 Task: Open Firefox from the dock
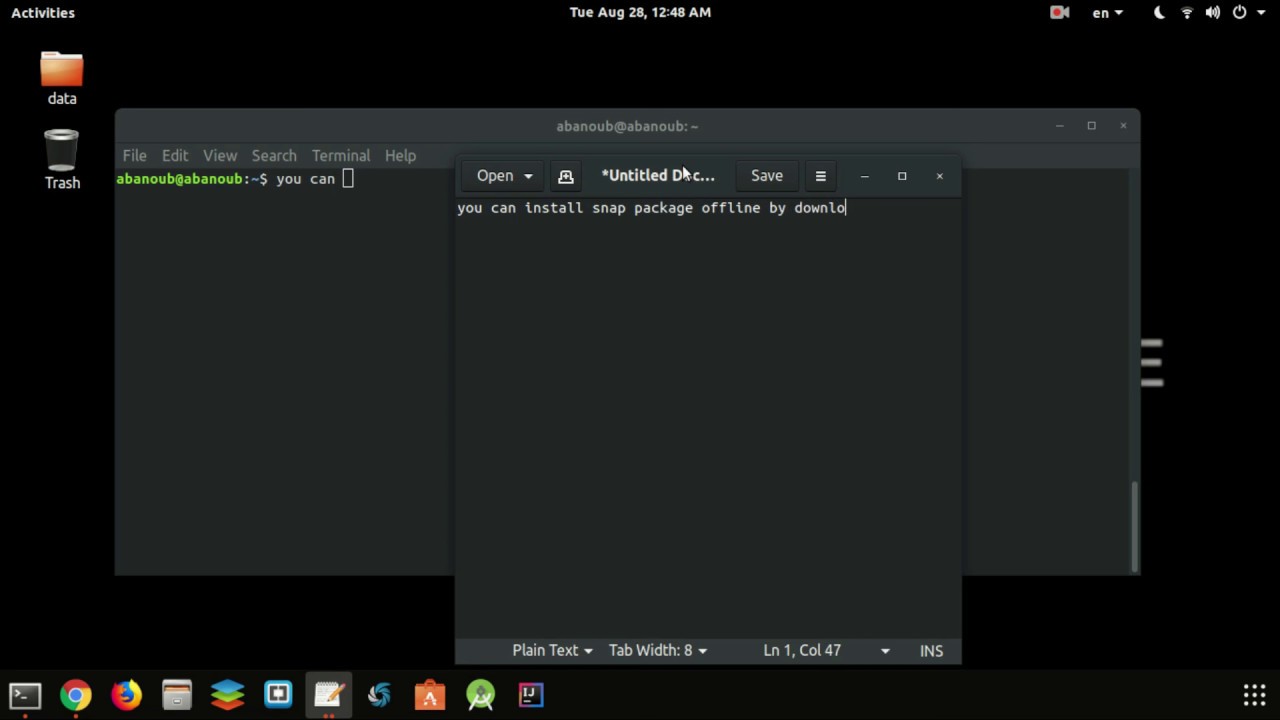pos(126,695)
